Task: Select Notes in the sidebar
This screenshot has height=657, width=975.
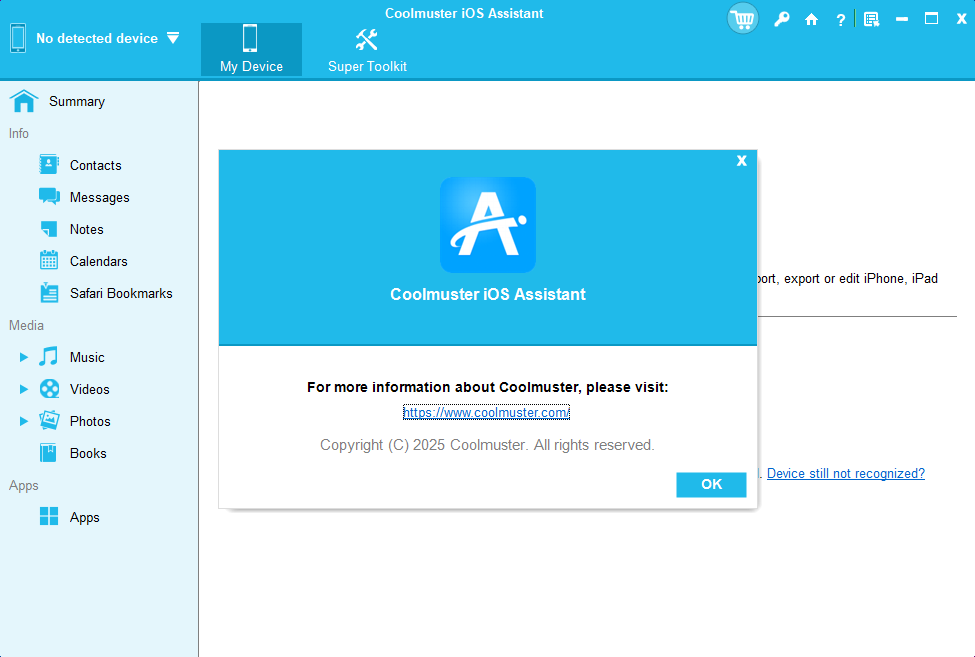Action: [86, 229]
